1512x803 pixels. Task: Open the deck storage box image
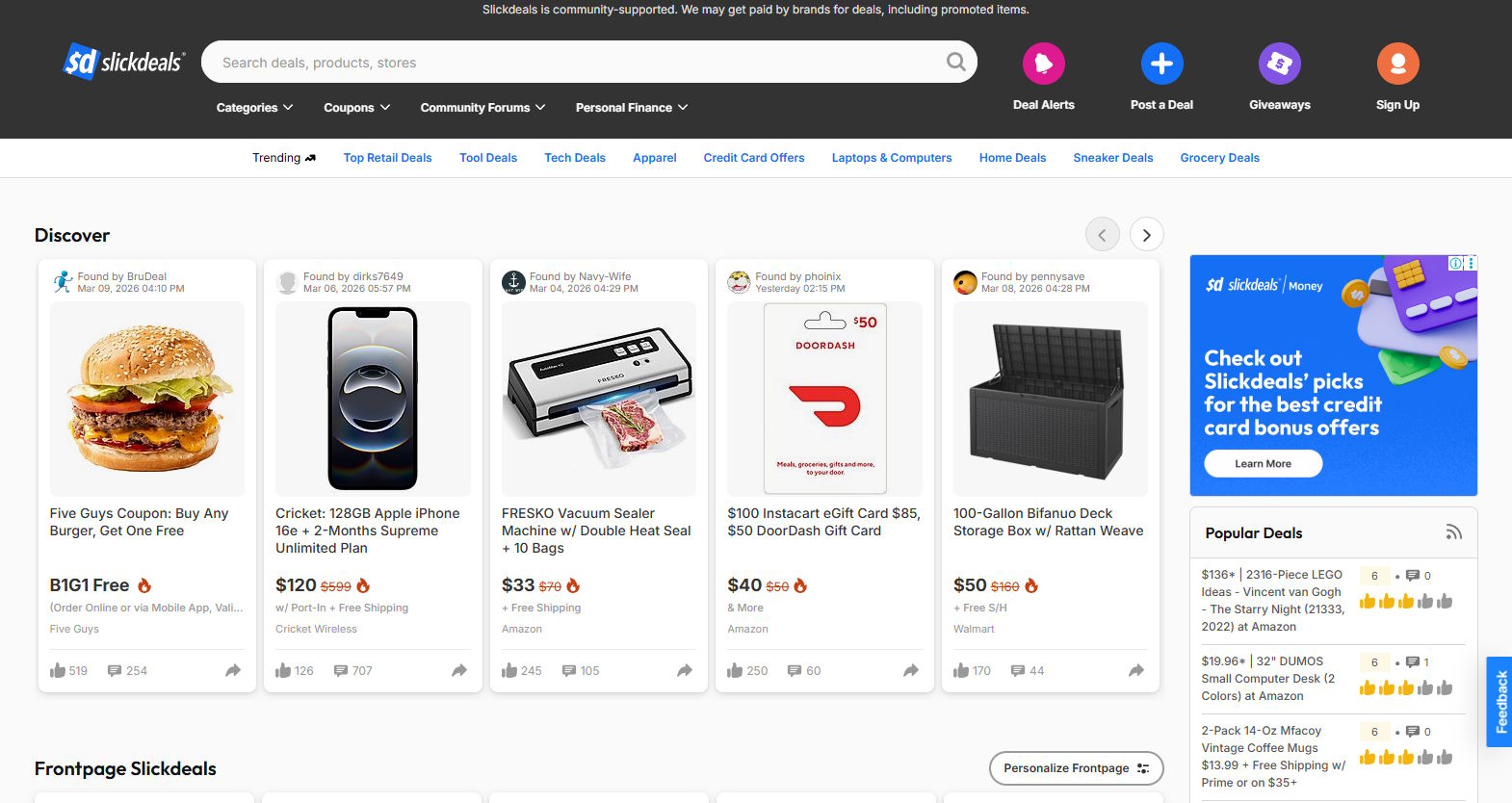[1051, 399]
